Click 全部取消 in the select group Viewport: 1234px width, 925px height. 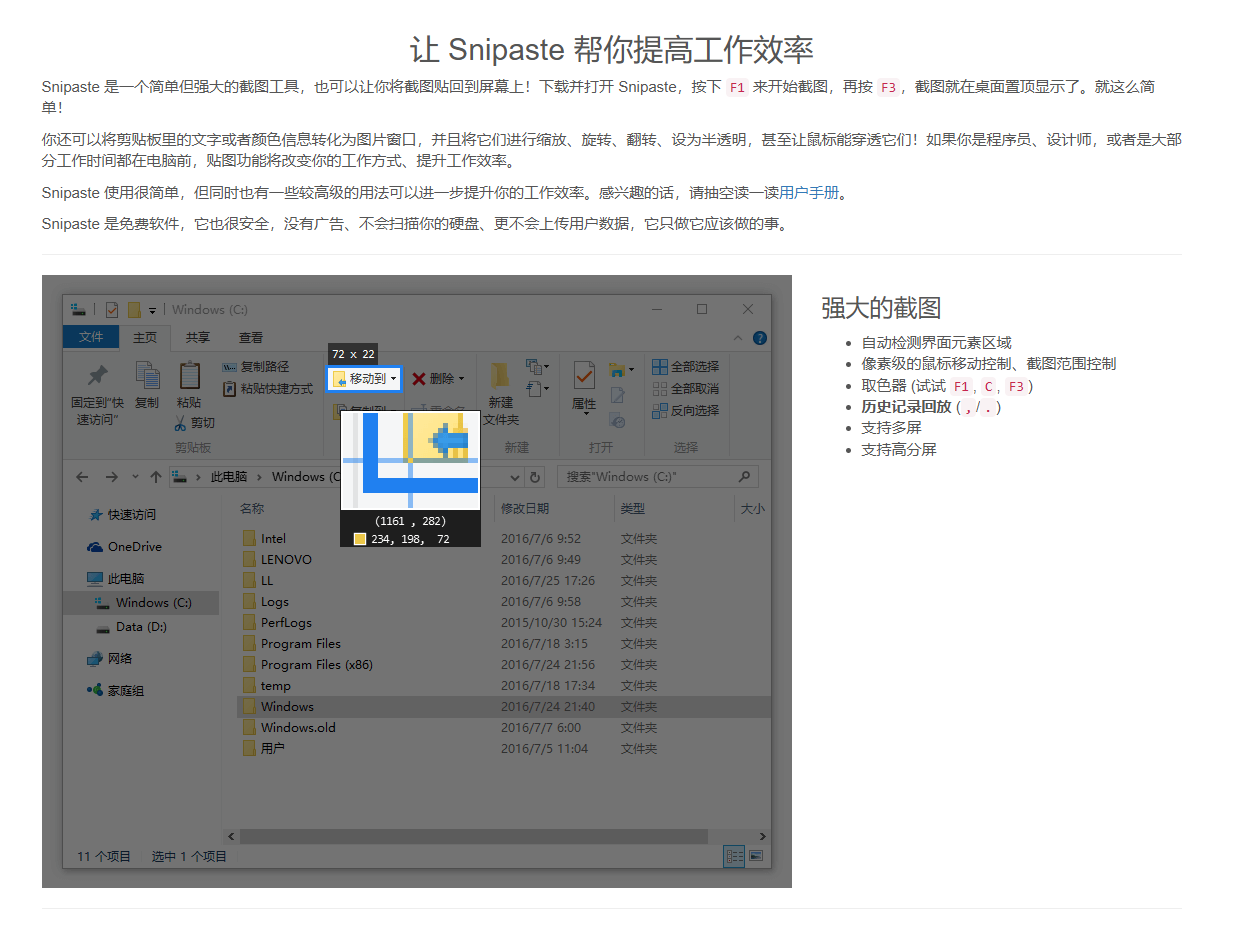tap(686, 388)
